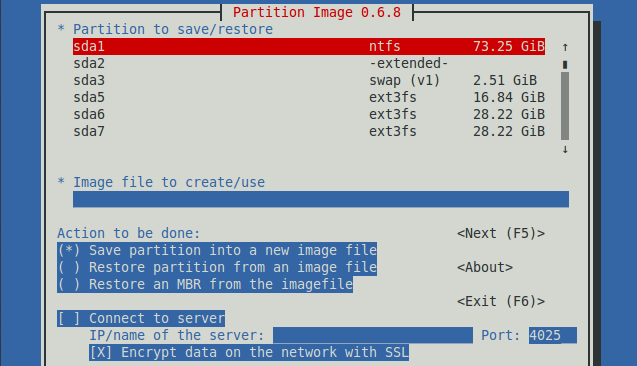Select the sda7 ext3fs partition

(309, 132)
